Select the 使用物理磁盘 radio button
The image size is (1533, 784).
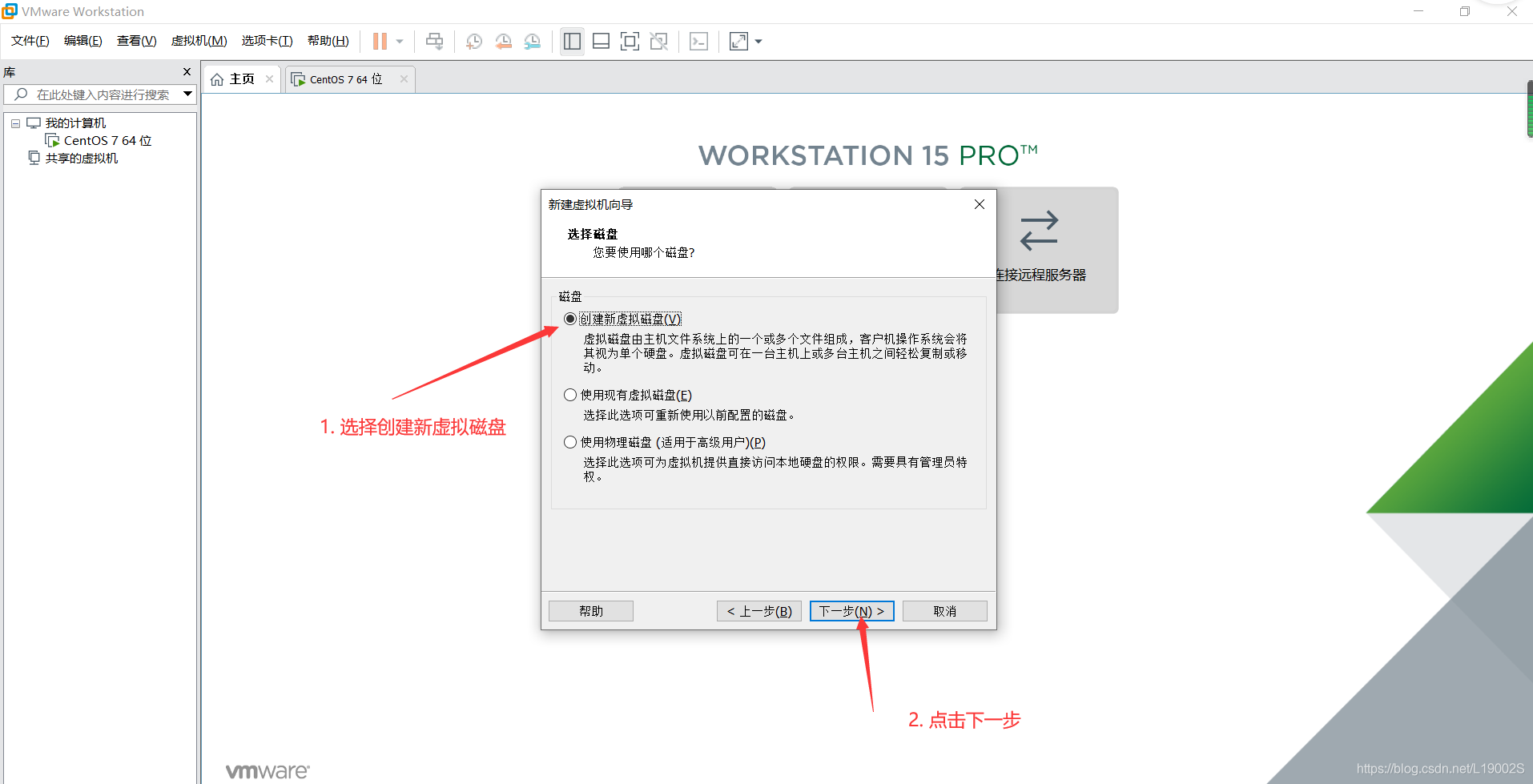pos(570,442)
